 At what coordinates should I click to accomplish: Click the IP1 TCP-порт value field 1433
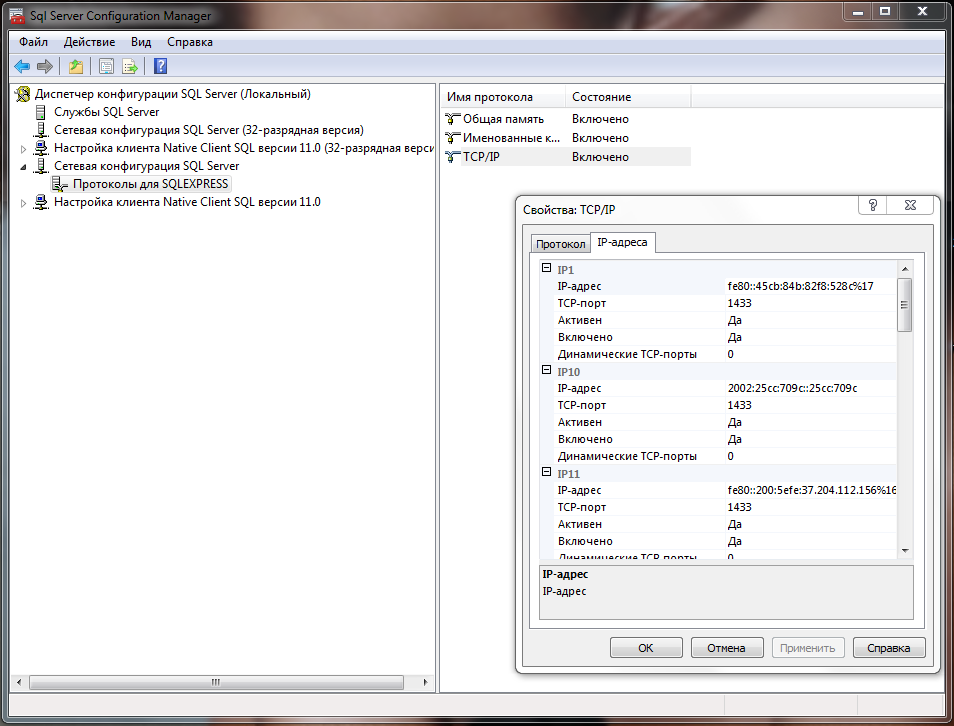pyautogui.click(x=740, y=303)
